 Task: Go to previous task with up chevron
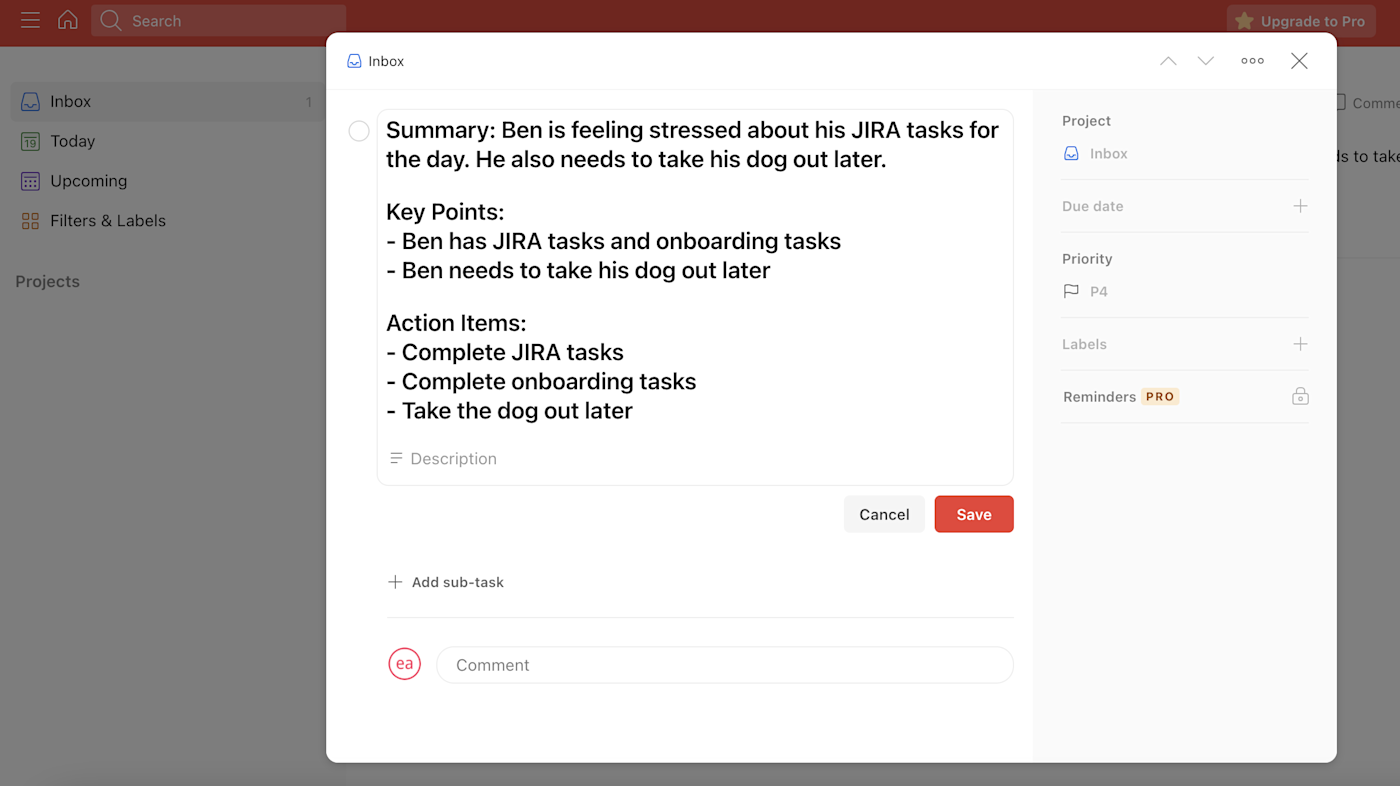(x=1168, y=61)
